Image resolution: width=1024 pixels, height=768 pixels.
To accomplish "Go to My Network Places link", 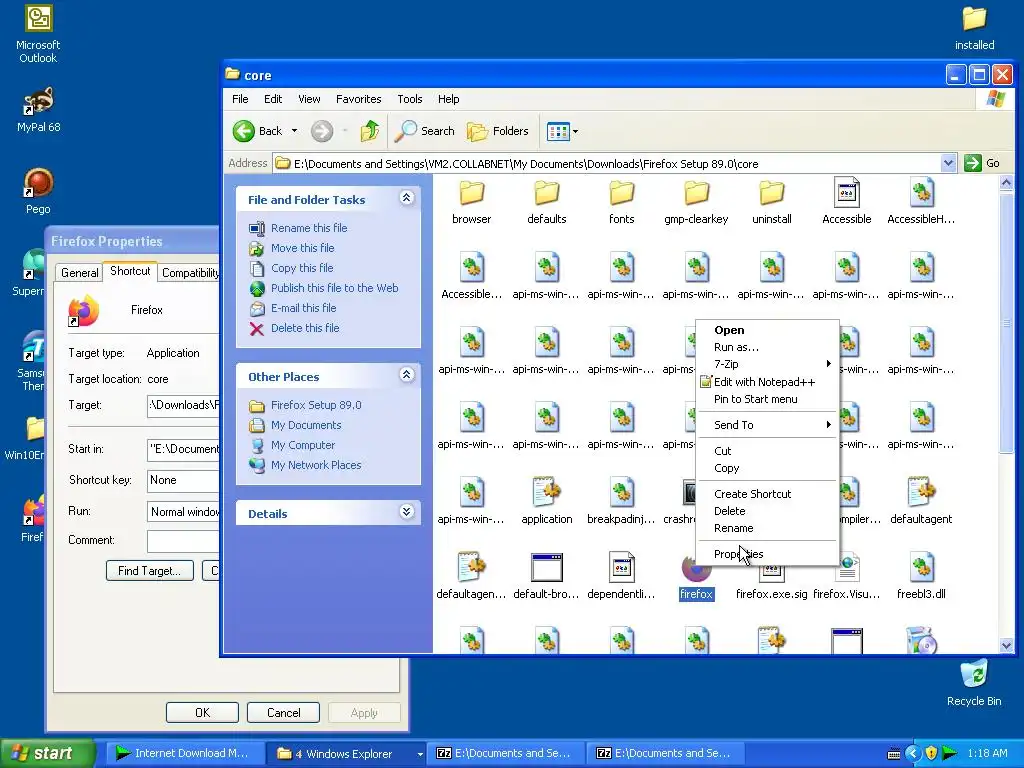I will [316, 465].
